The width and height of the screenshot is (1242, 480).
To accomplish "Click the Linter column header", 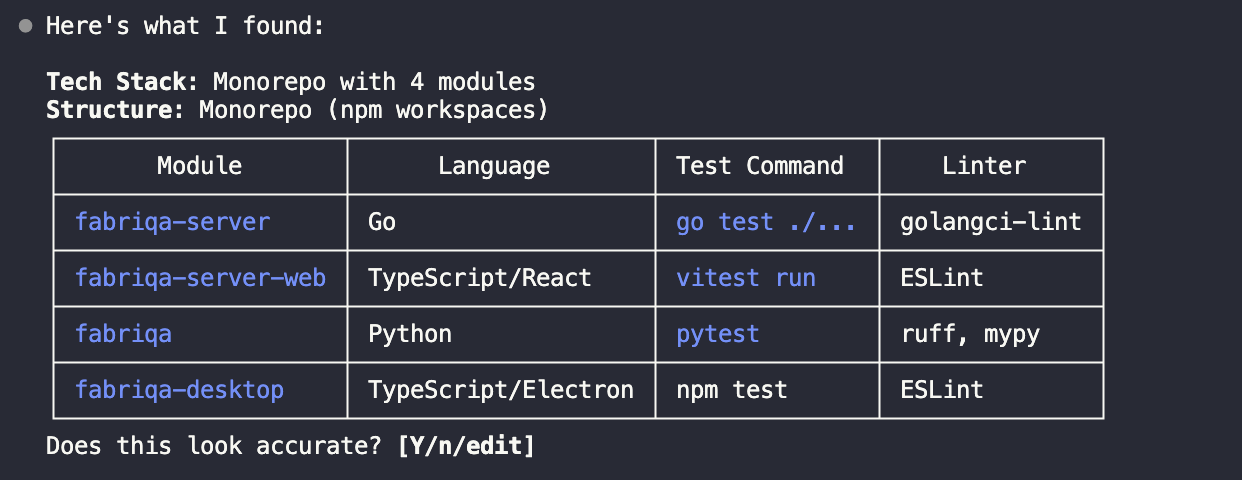I will [x=984, y=165].
